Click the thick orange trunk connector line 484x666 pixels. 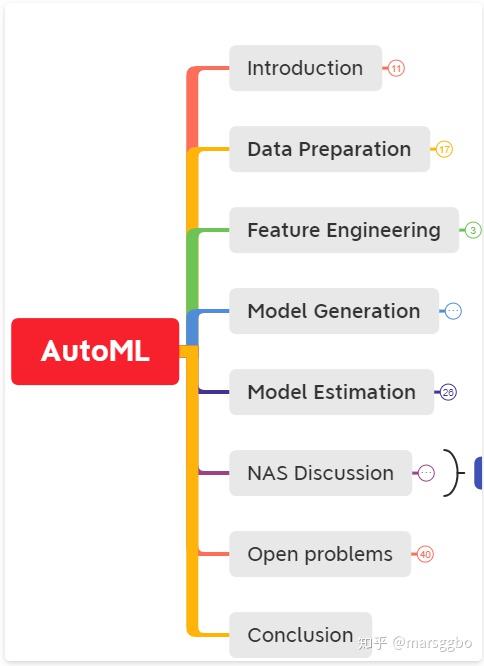[x=192, y=488]
